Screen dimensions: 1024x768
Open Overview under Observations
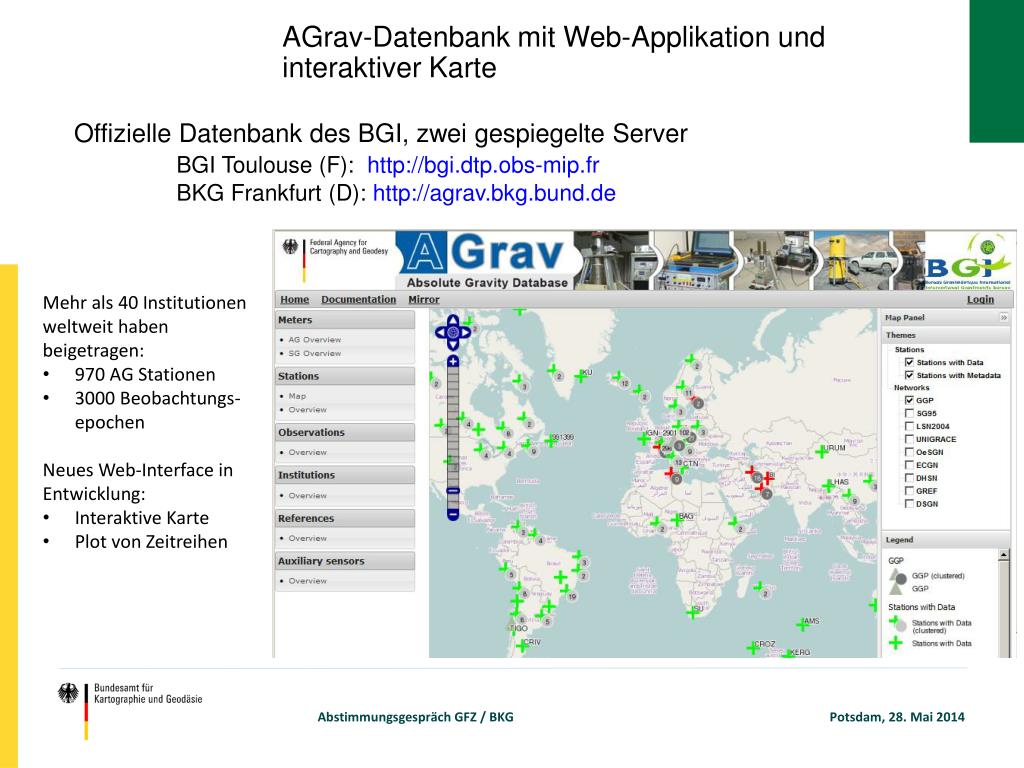click(x=308, y=452)
